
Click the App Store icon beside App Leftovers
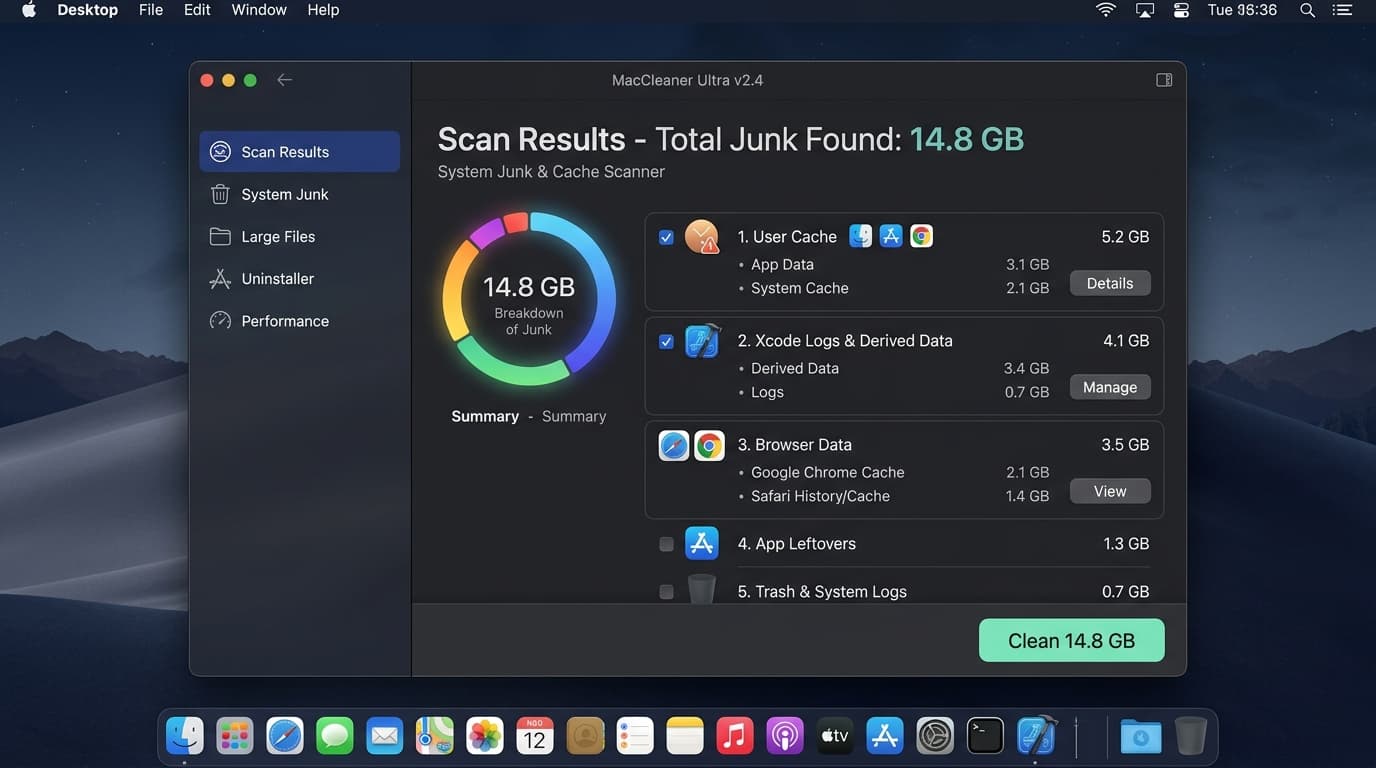click(x=702, y=543)
